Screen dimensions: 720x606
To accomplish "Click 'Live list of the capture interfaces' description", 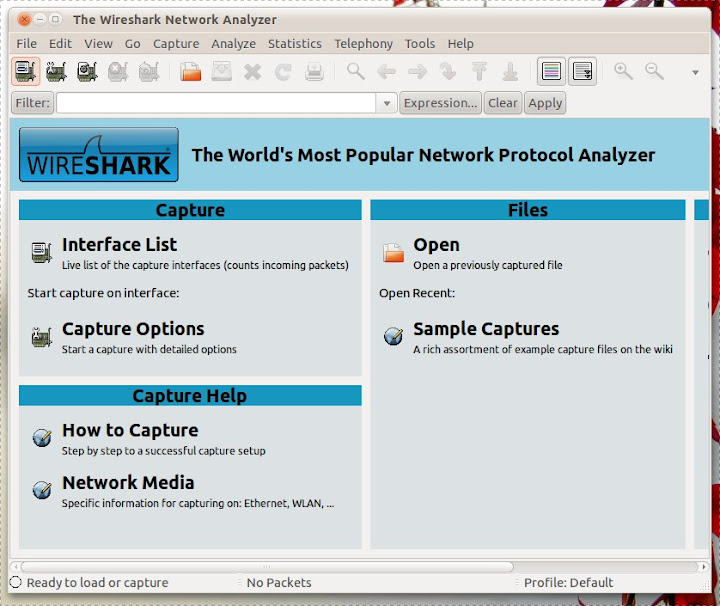I will [205, 265].
